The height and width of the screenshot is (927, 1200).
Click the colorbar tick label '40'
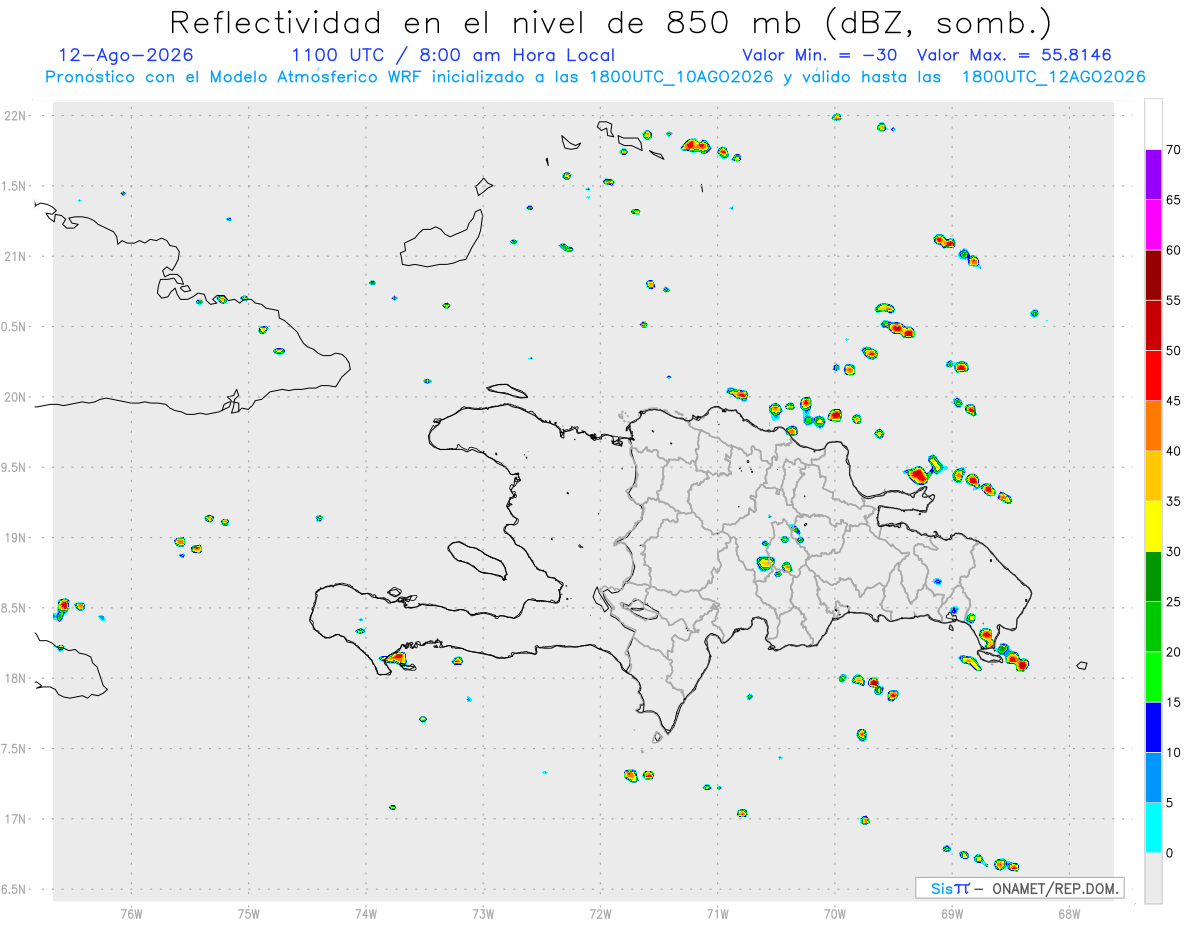(x=1174, y=451)
